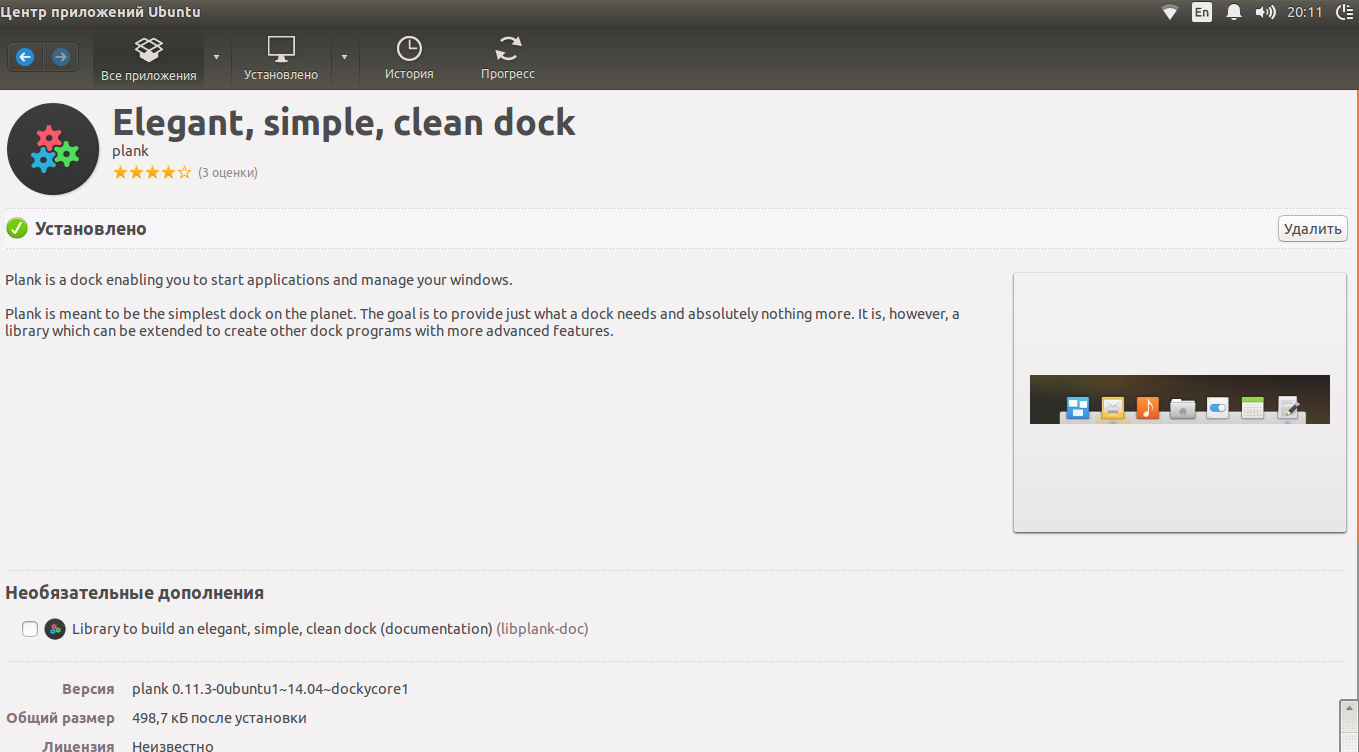Go forward with the right arrow button
Image resolution: width=1359 pixels, height=752 pixels.
point(60,57)
